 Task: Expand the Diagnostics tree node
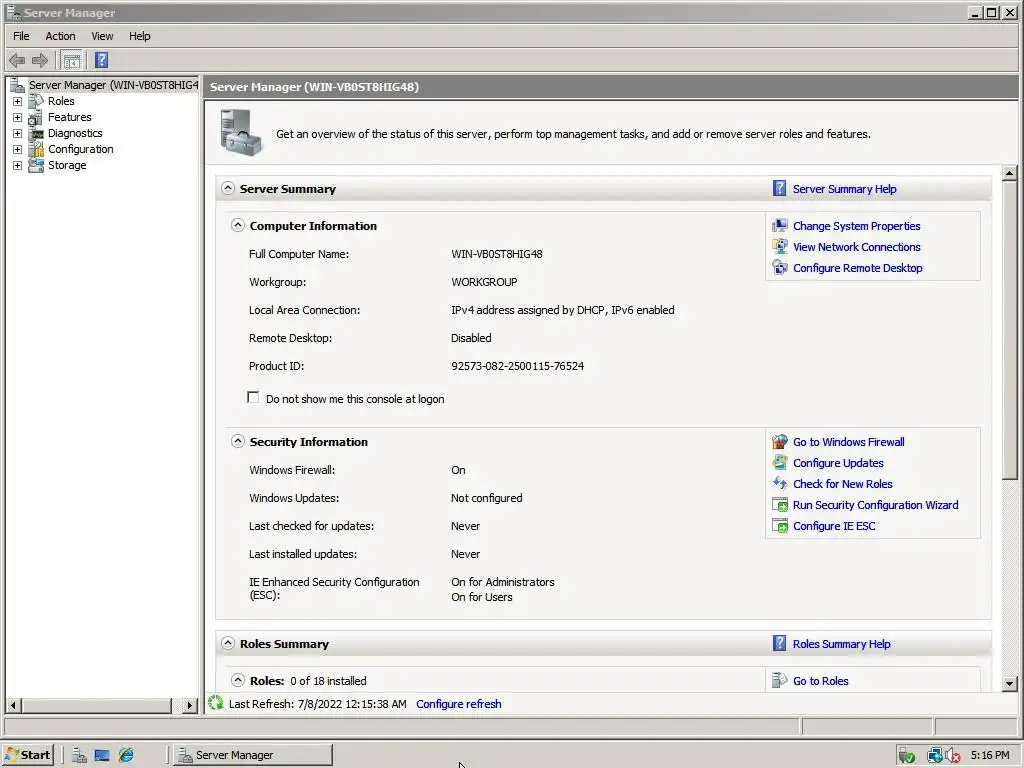point(18,133)
